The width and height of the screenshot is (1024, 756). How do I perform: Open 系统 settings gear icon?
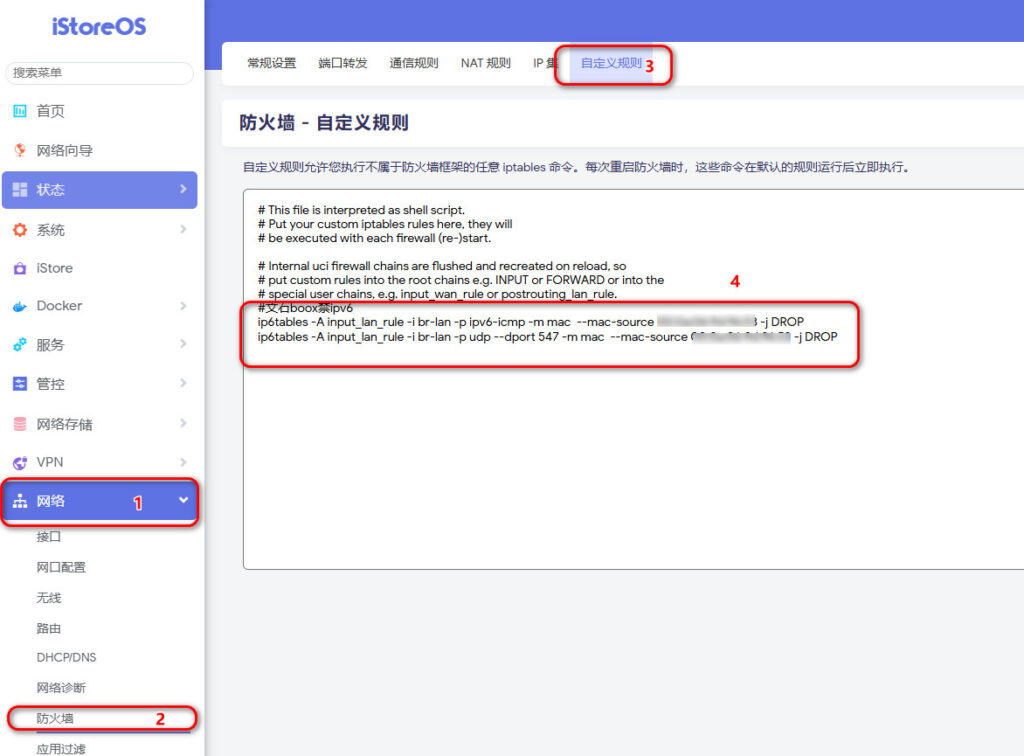[x=22, y=229]
